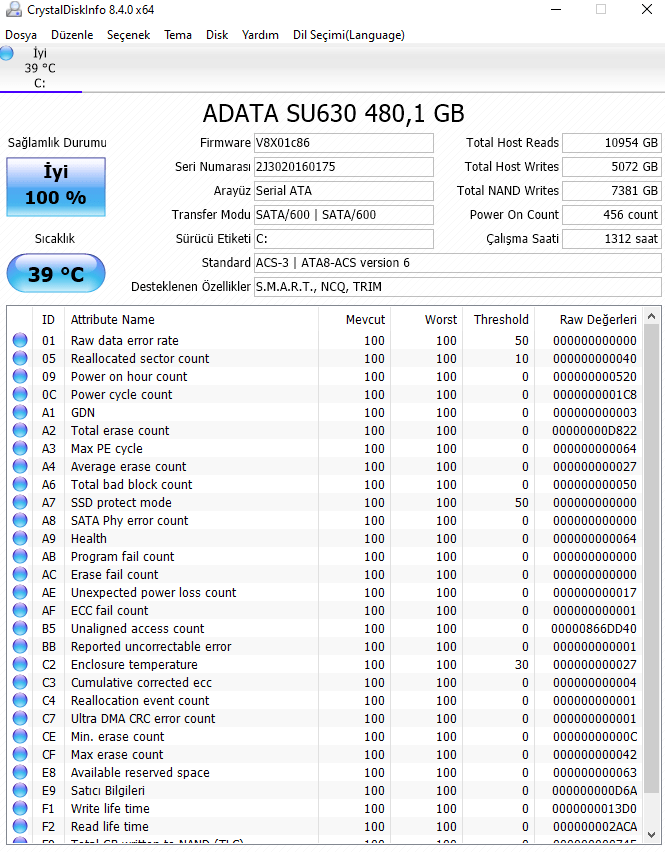Click the Firmware field V8X01c86
This screenshot has height=852, width=665.
tap(343, 143)
